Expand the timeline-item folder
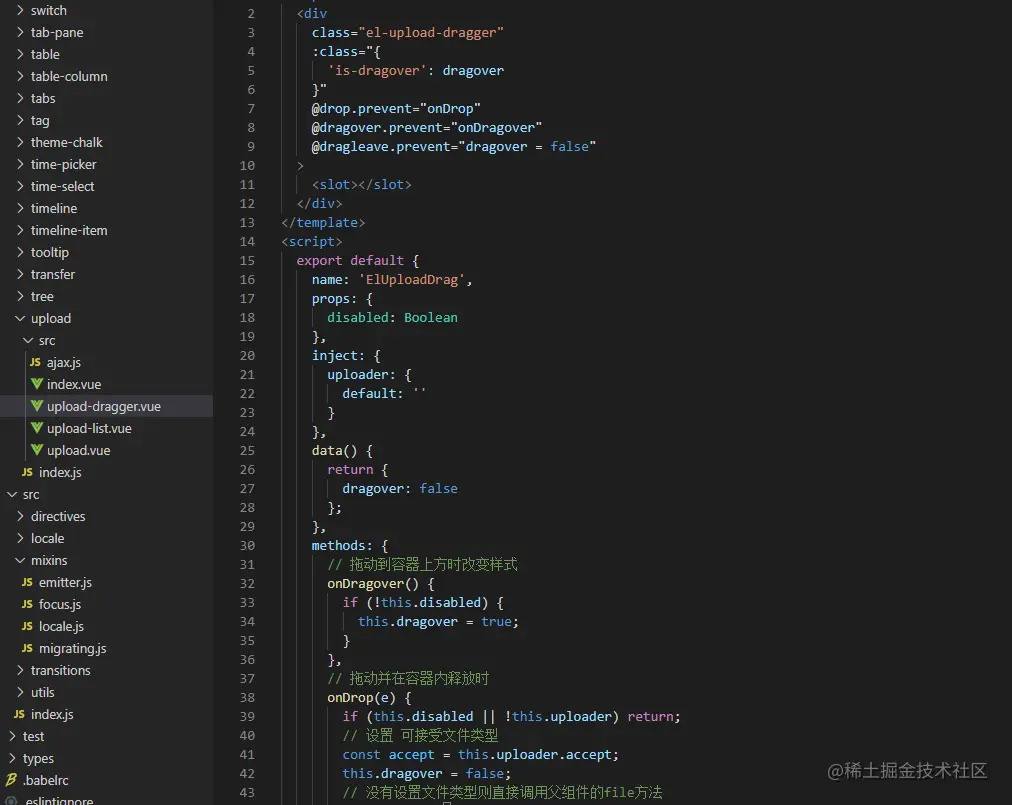 pyautogui.click(x=20, y=230)
